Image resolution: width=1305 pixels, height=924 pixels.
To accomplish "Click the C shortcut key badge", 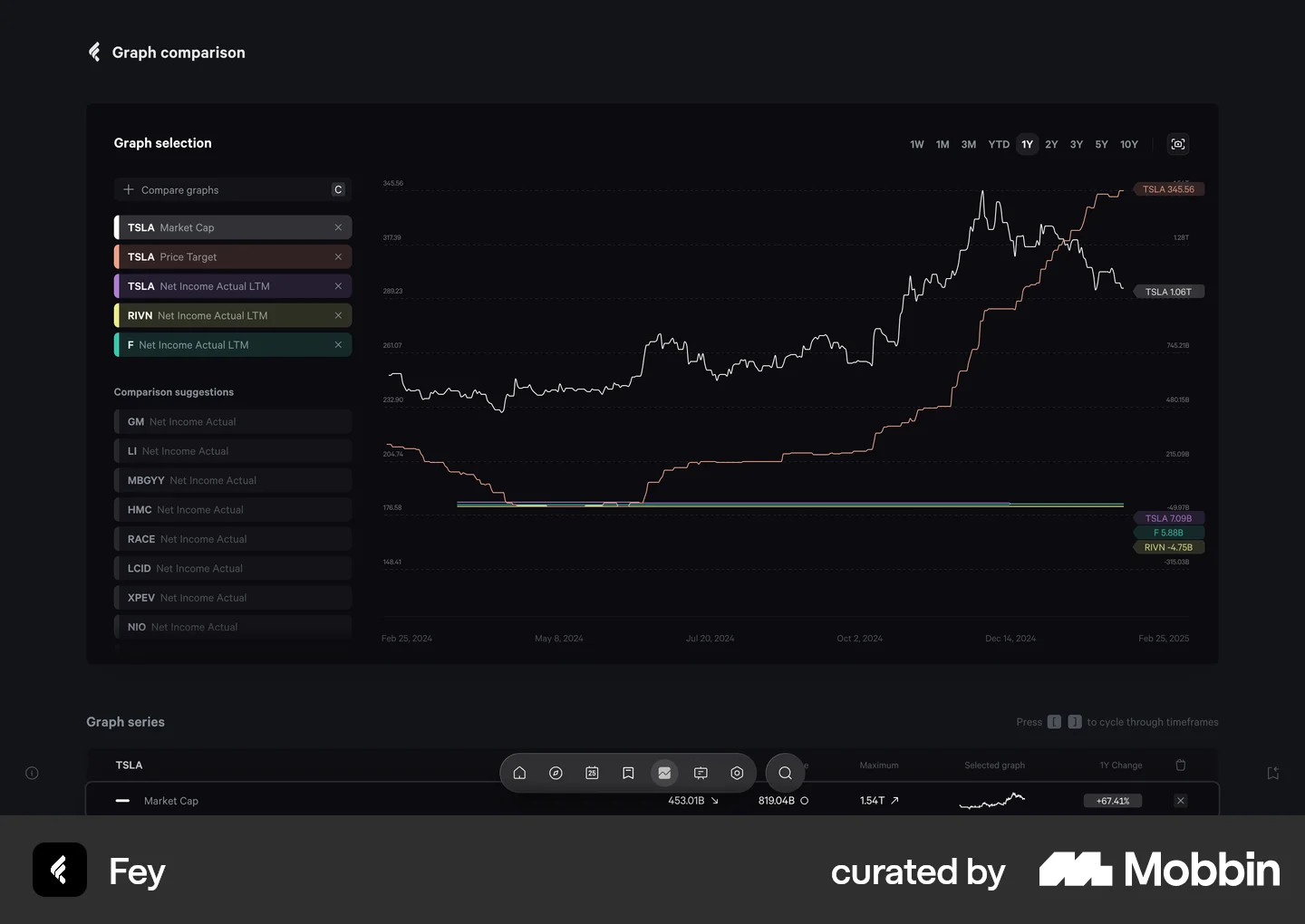I will point(338,189).
